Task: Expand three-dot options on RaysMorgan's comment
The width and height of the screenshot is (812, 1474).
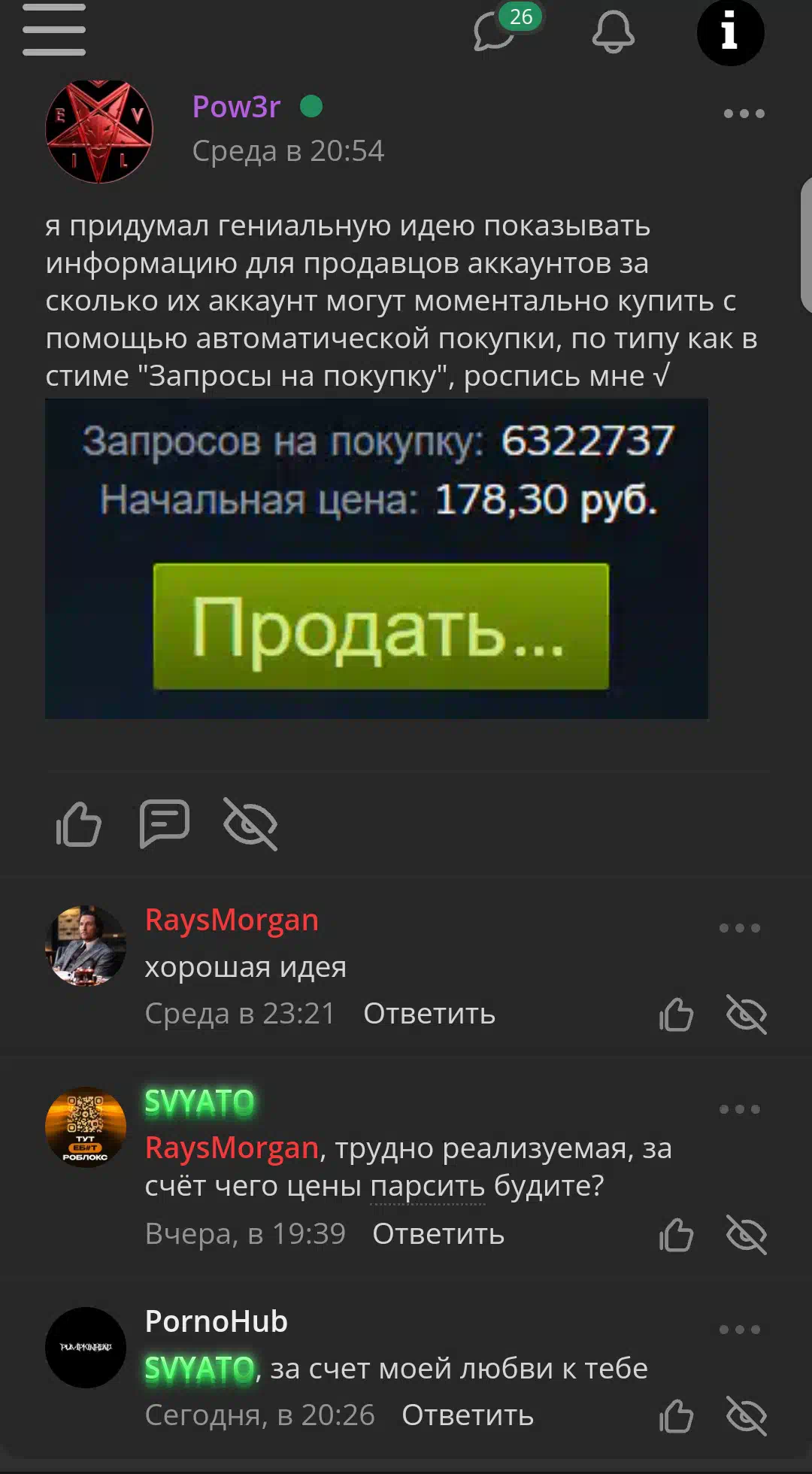Action: [x=740, y=928]
